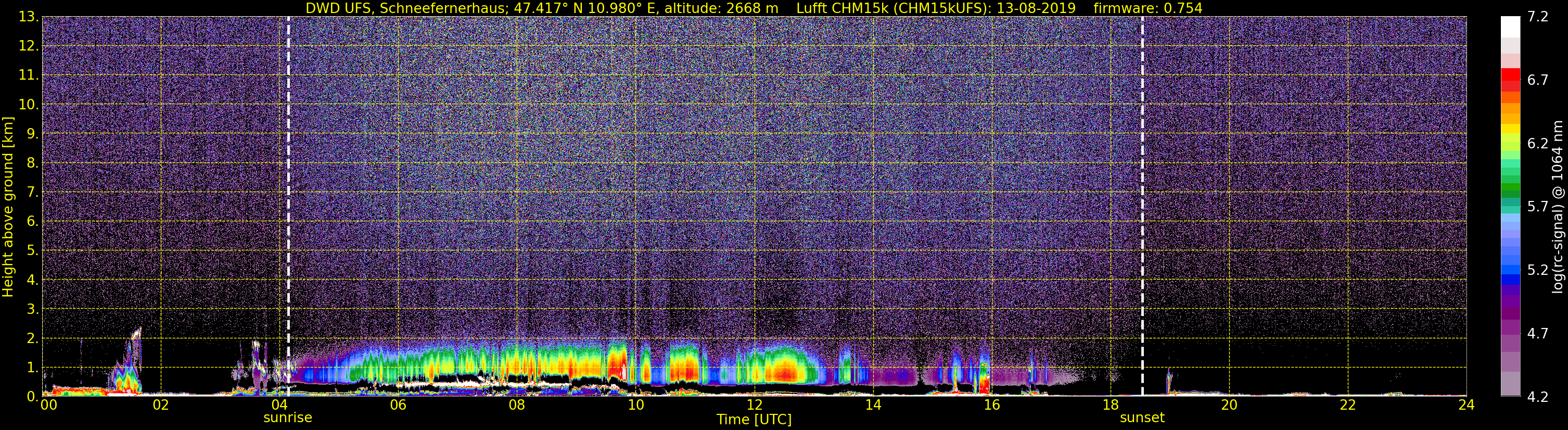This screenshot has height=430, width=1568.
Task: Click the height axis tick label '8.'
Action: coord(32,163)
